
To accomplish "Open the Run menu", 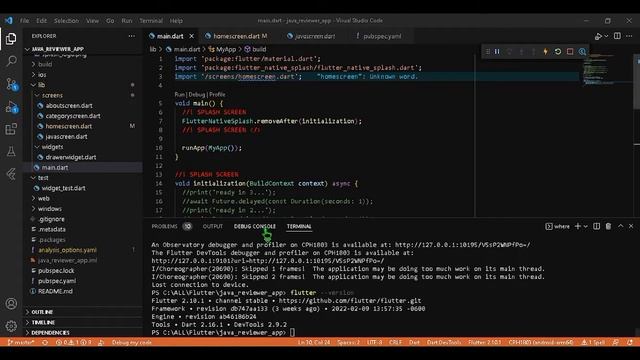I will coord(127,20).
